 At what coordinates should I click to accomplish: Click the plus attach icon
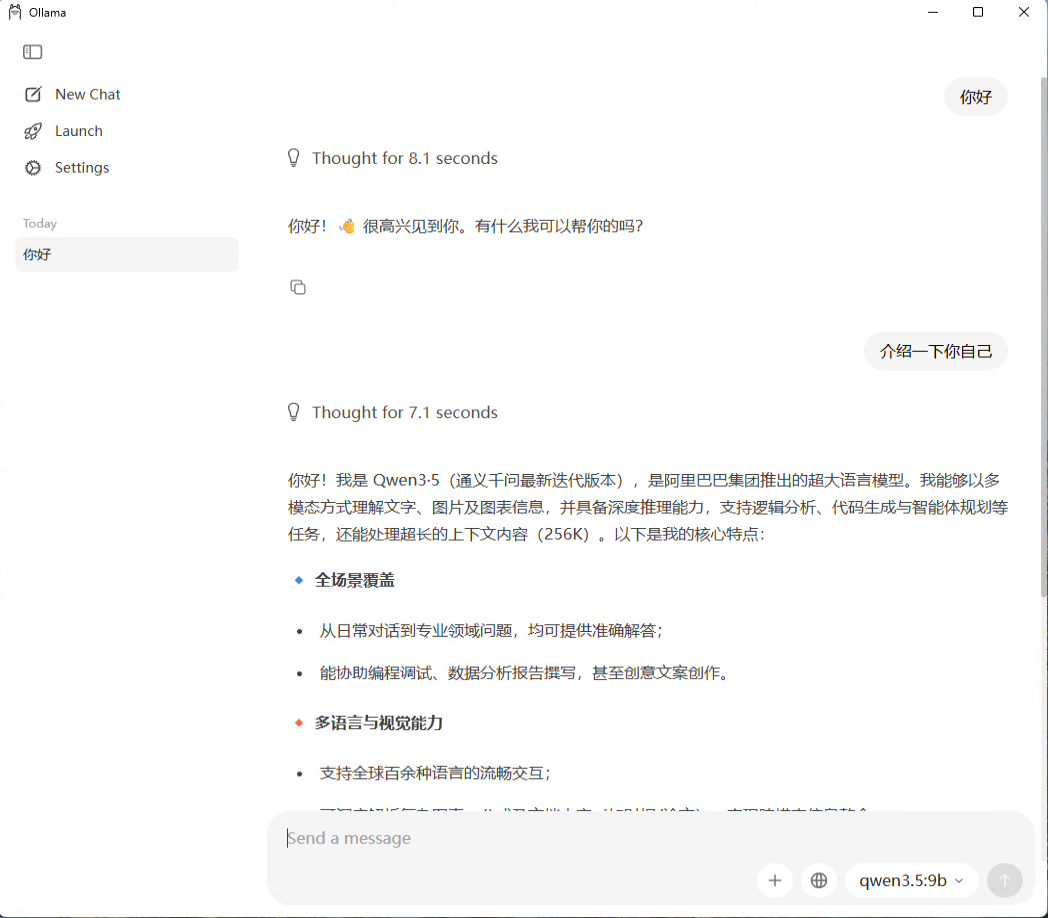[x=775, y=880]
